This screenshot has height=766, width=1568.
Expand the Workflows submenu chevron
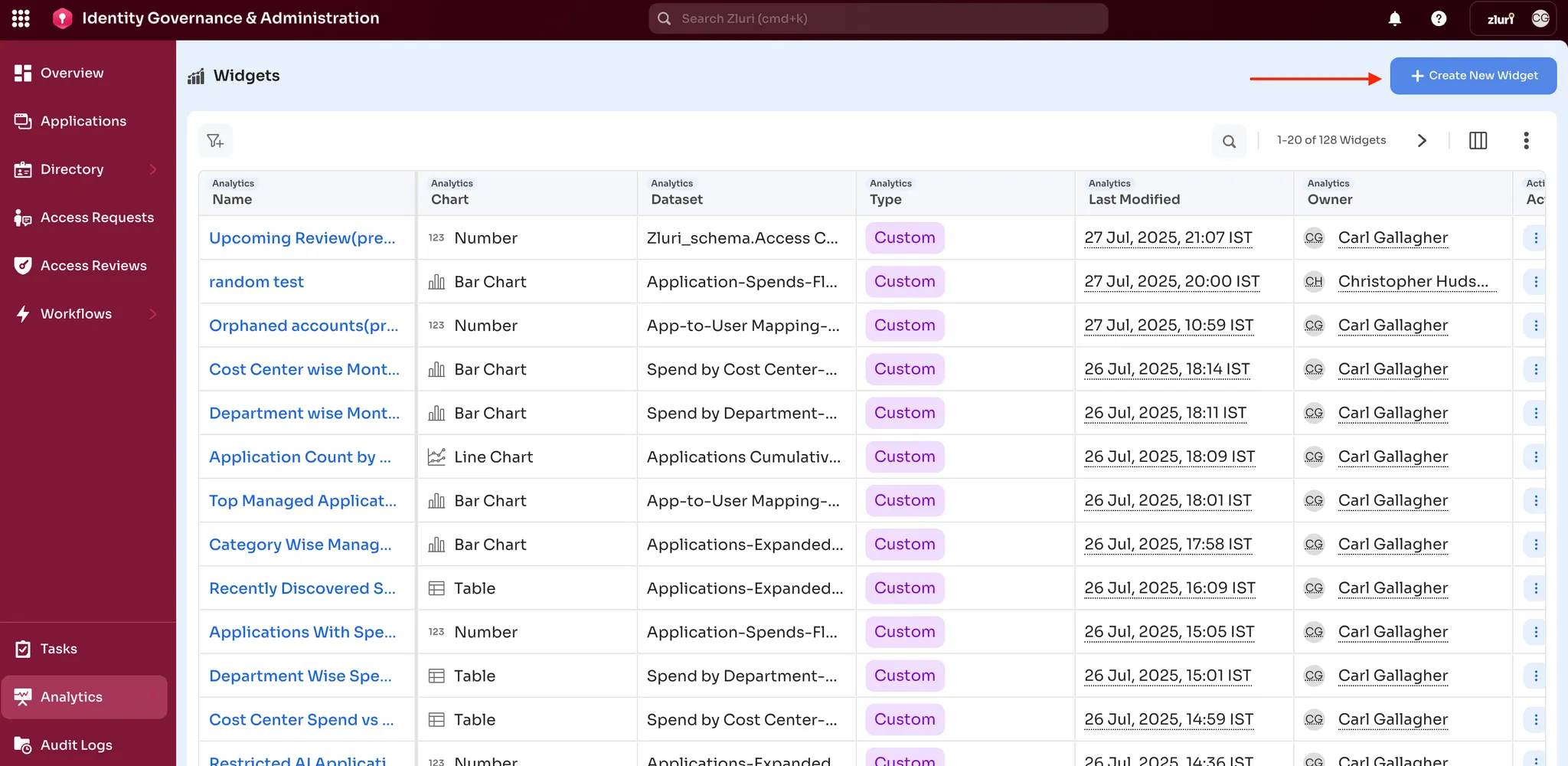(x=153, y=314)
